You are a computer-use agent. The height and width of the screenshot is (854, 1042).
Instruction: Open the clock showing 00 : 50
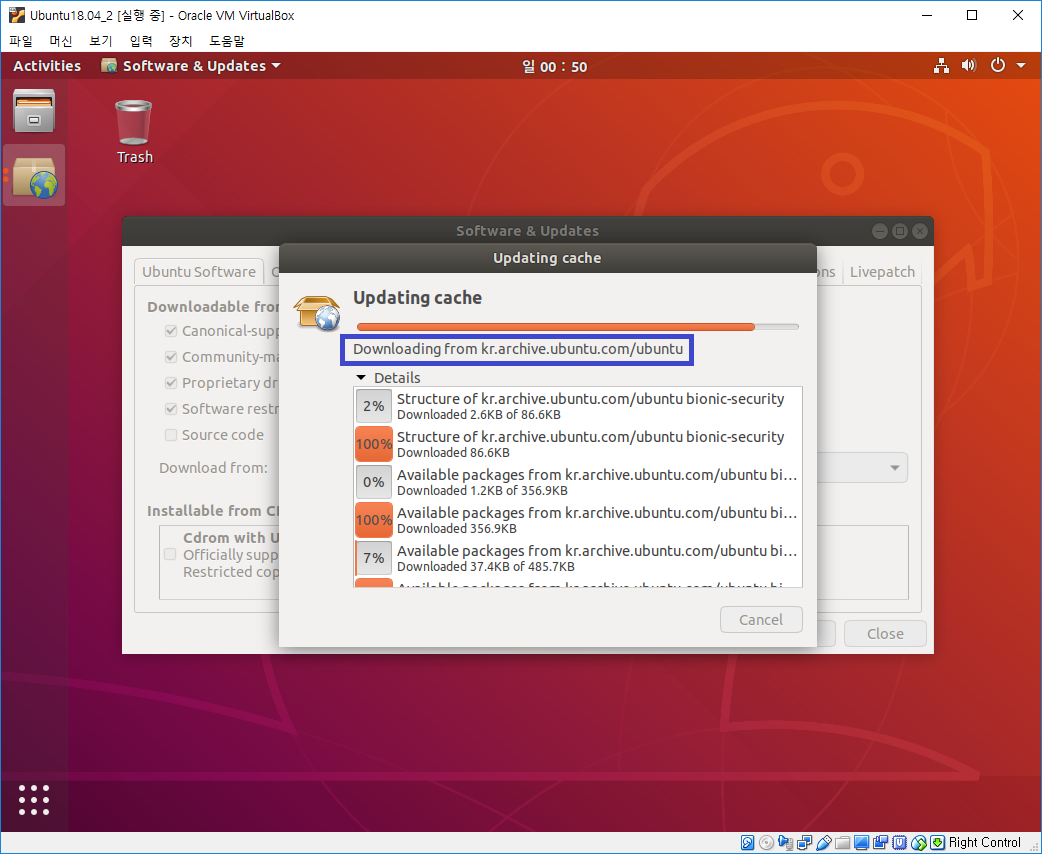(x=554, y=66)
